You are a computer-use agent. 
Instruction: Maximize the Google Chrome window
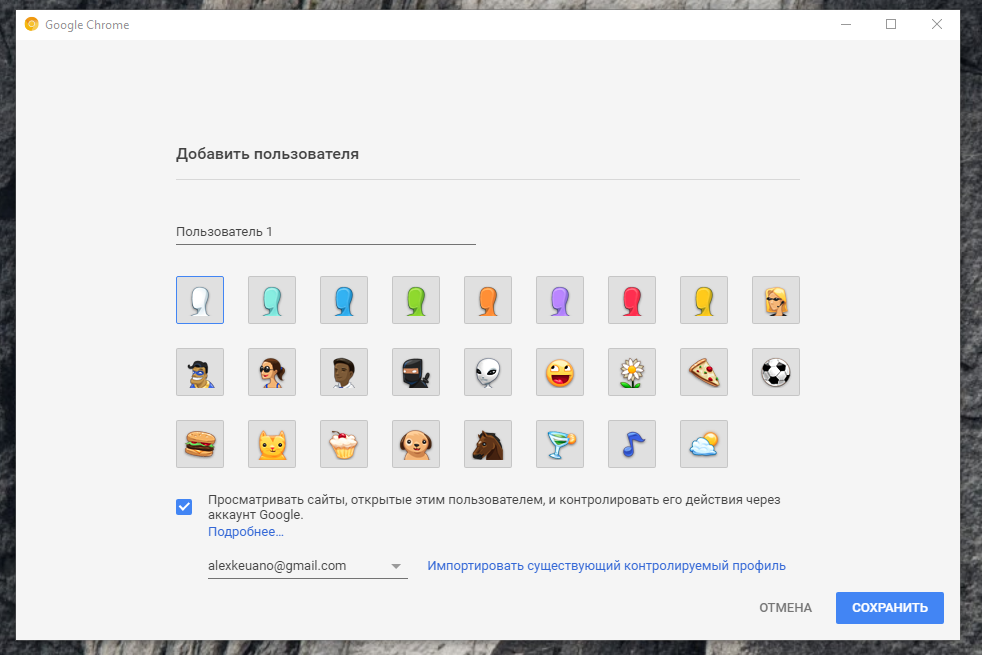click(891, 24)
